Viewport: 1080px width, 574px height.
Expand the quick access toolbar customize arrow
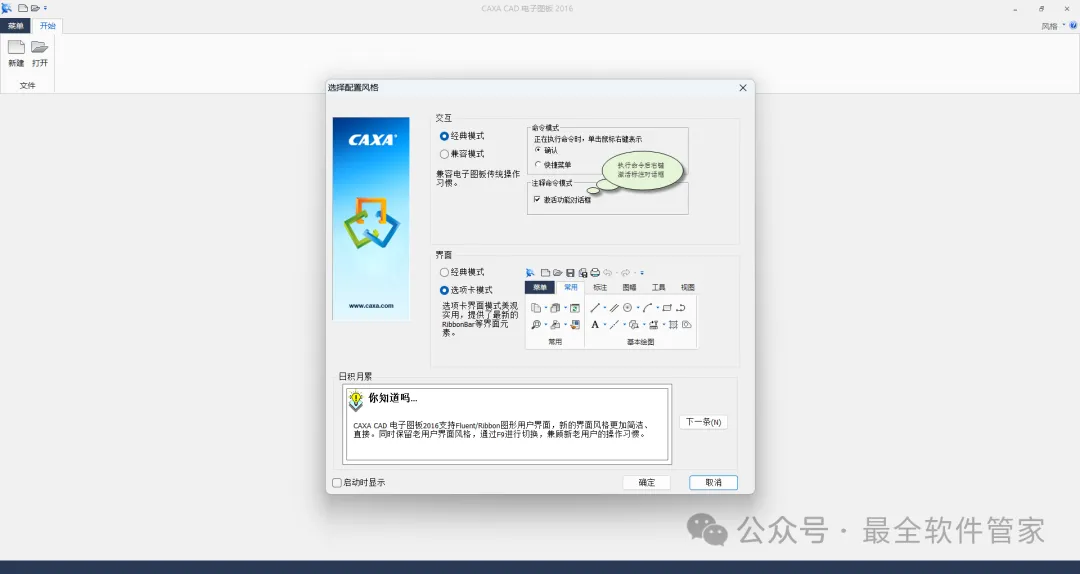point(45,8)
